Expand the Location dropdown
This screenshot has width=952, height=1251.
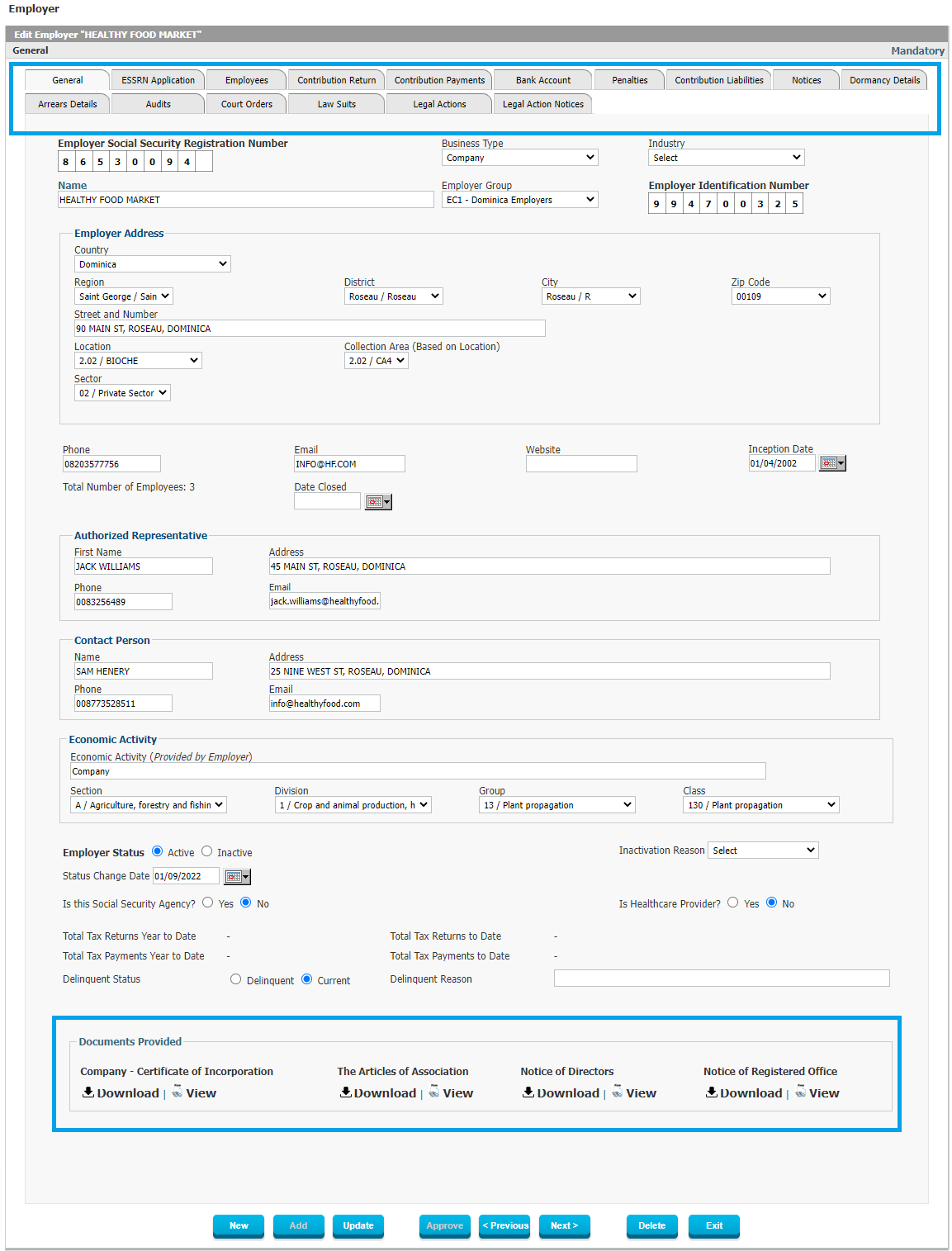click(x=138, y=361)
